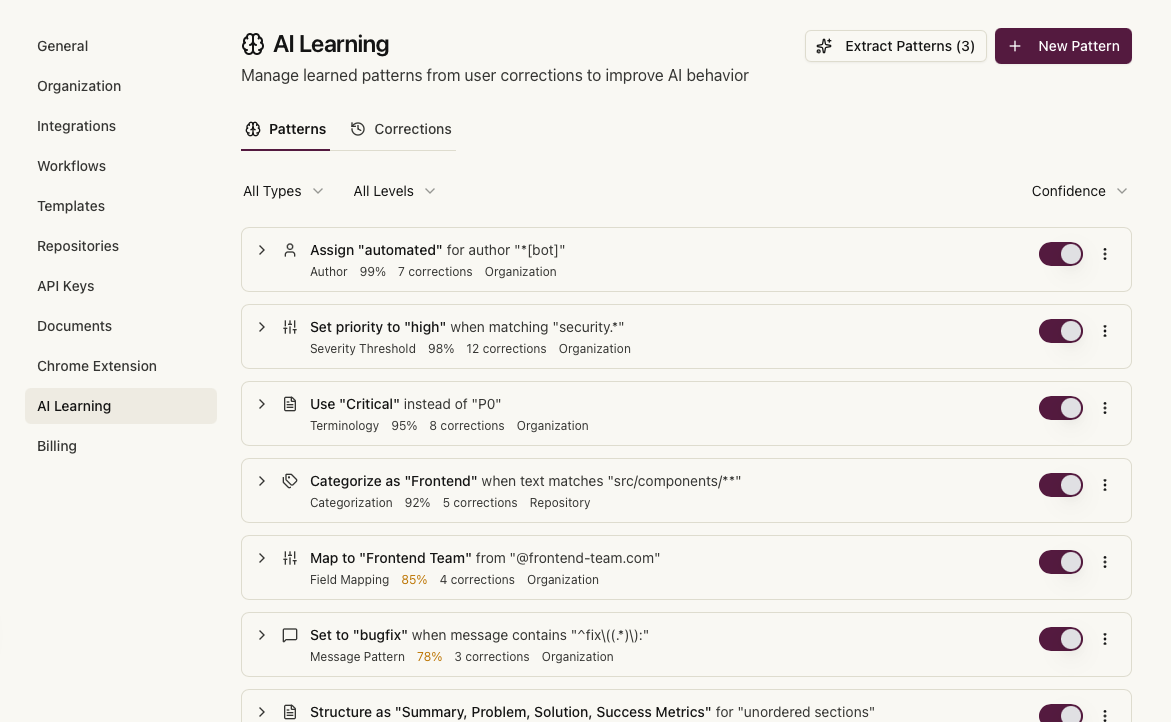
Task: Turn off the Use "Critical" terminology pattern
Action: [x=1060, y=408]
